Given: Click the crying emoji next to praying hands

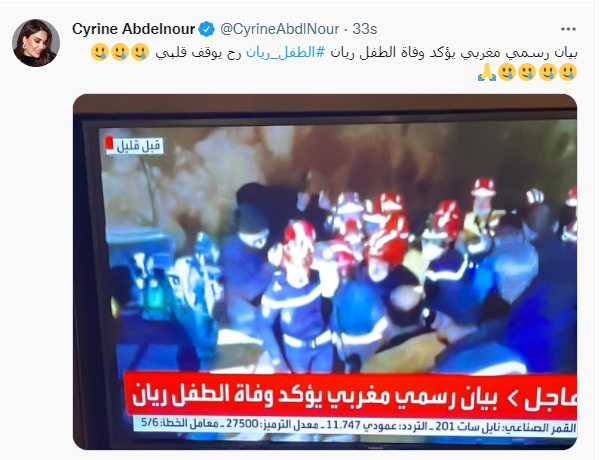Looking at the screenshot, I should pyautogui.click(x=507, y=73).
